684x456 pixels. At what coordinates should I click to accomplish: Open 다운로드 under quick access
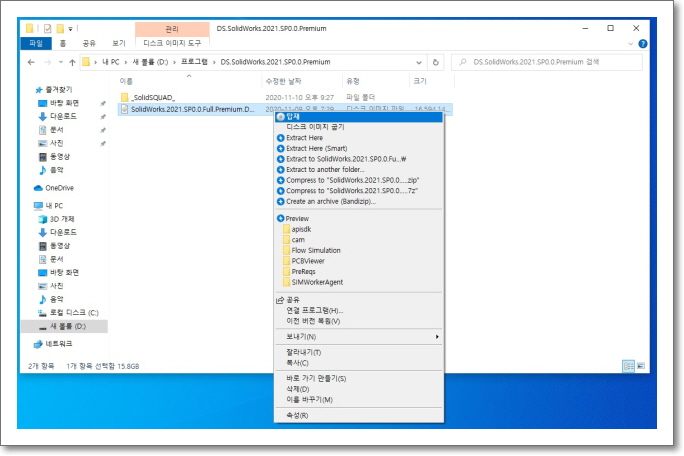[x=63, y=116]
